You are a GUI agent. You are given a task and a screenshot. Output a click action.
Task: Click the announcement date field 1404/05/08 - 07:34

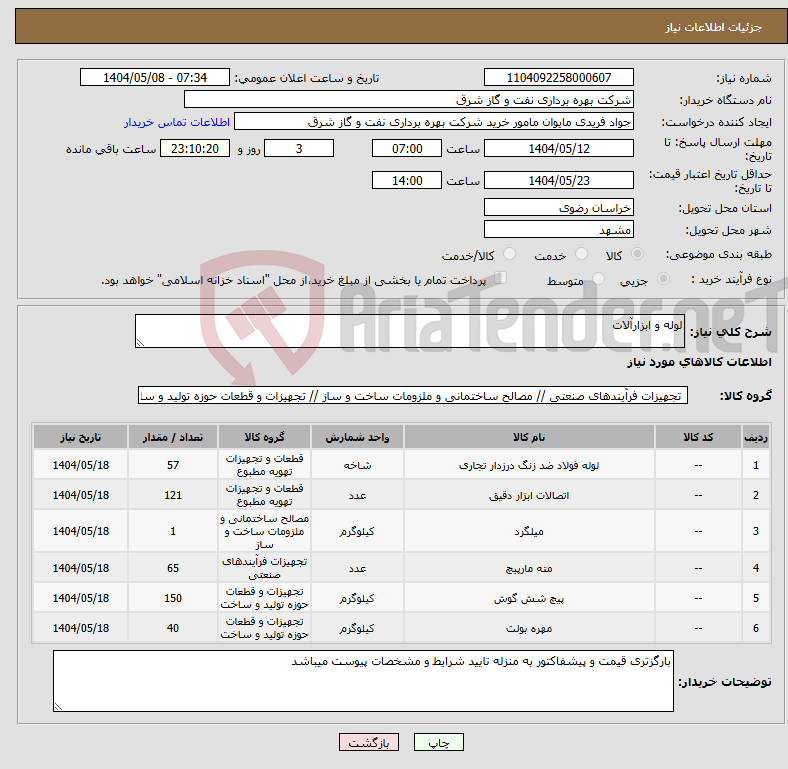point(155,77)
